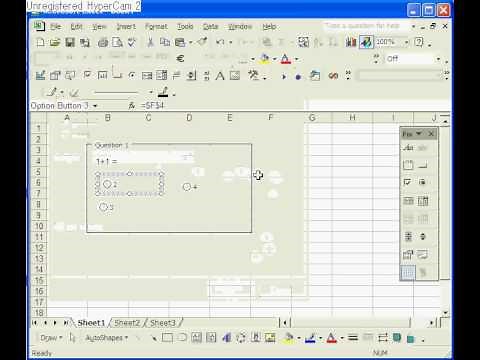The width and height of the screenshot is (480, 360).
Task: Toggle the Drawing toolbar icon
Action: 366,42
